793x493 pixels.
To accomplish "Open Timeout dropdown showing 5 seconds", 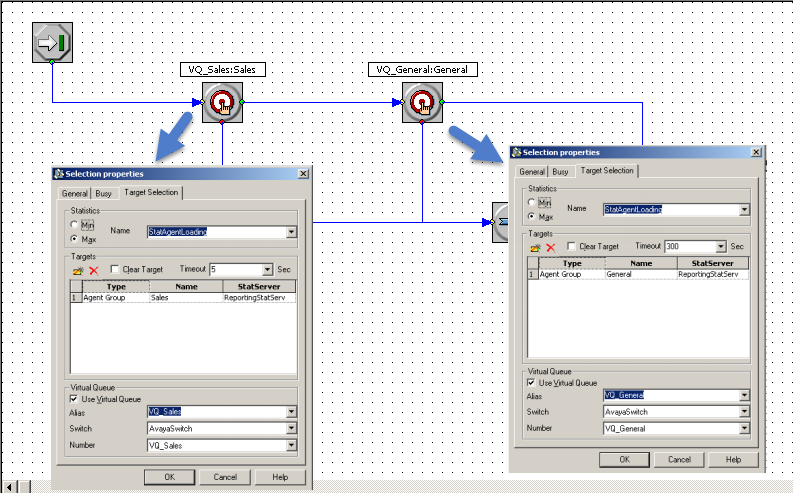I will click(x=268, y=270).
